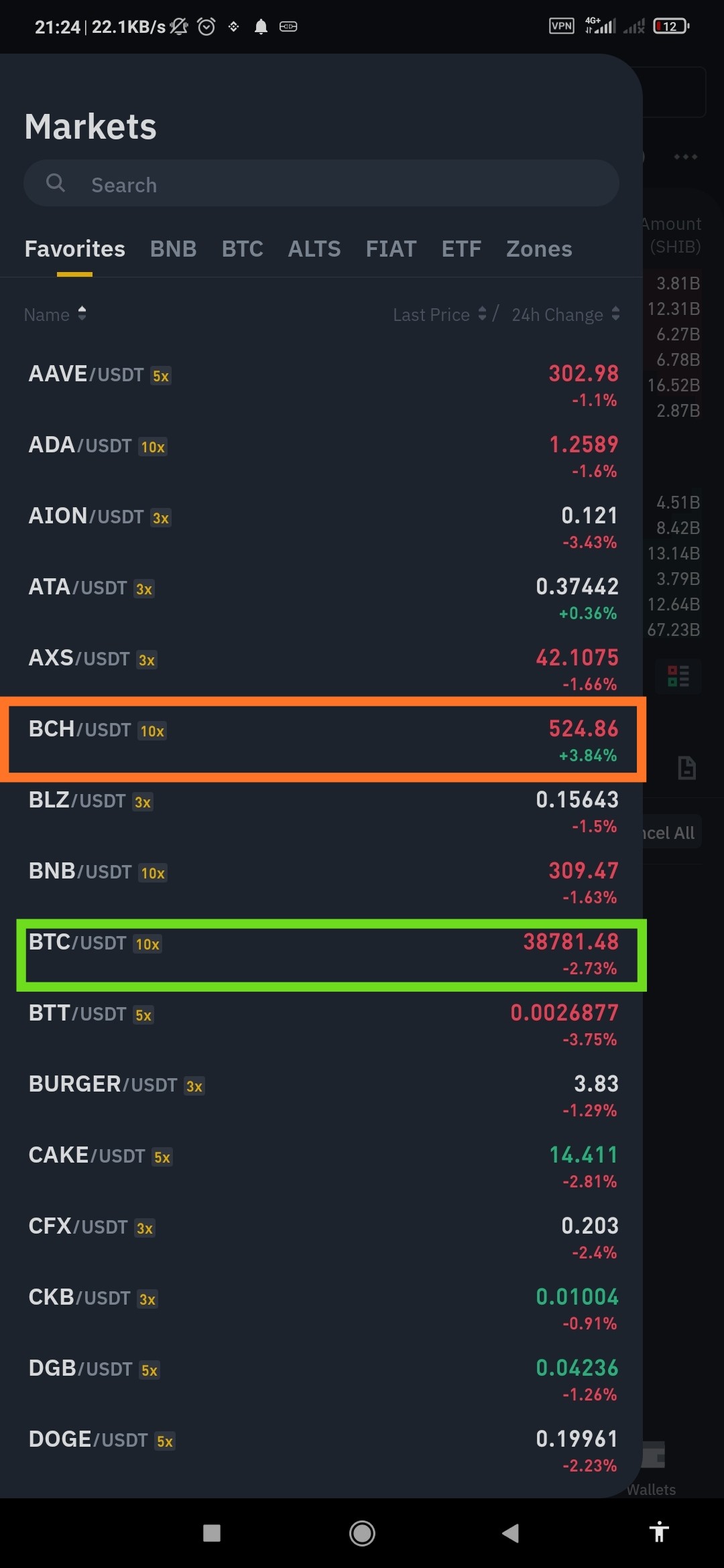The width and height of the screenshot is (724, 1568).
Task: Tap the Android home circle button
Action: point(362,1532)
